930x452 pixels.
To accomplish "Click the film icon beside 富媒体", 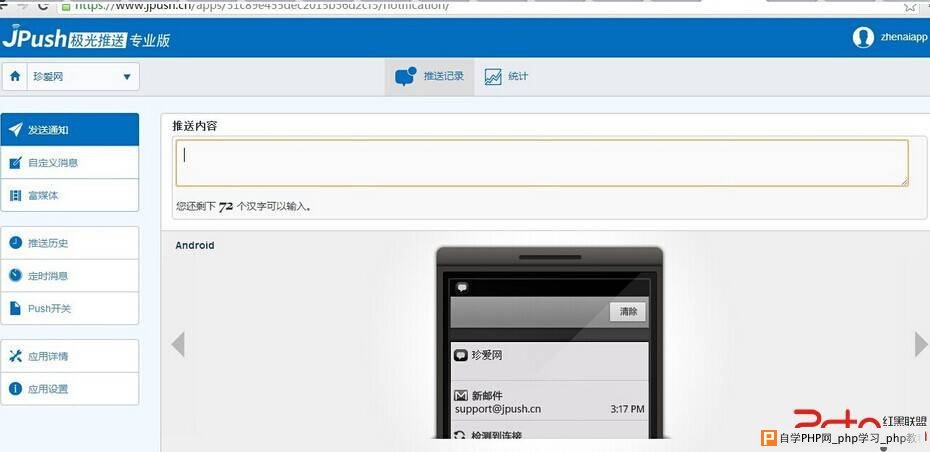I will [15, 195].
